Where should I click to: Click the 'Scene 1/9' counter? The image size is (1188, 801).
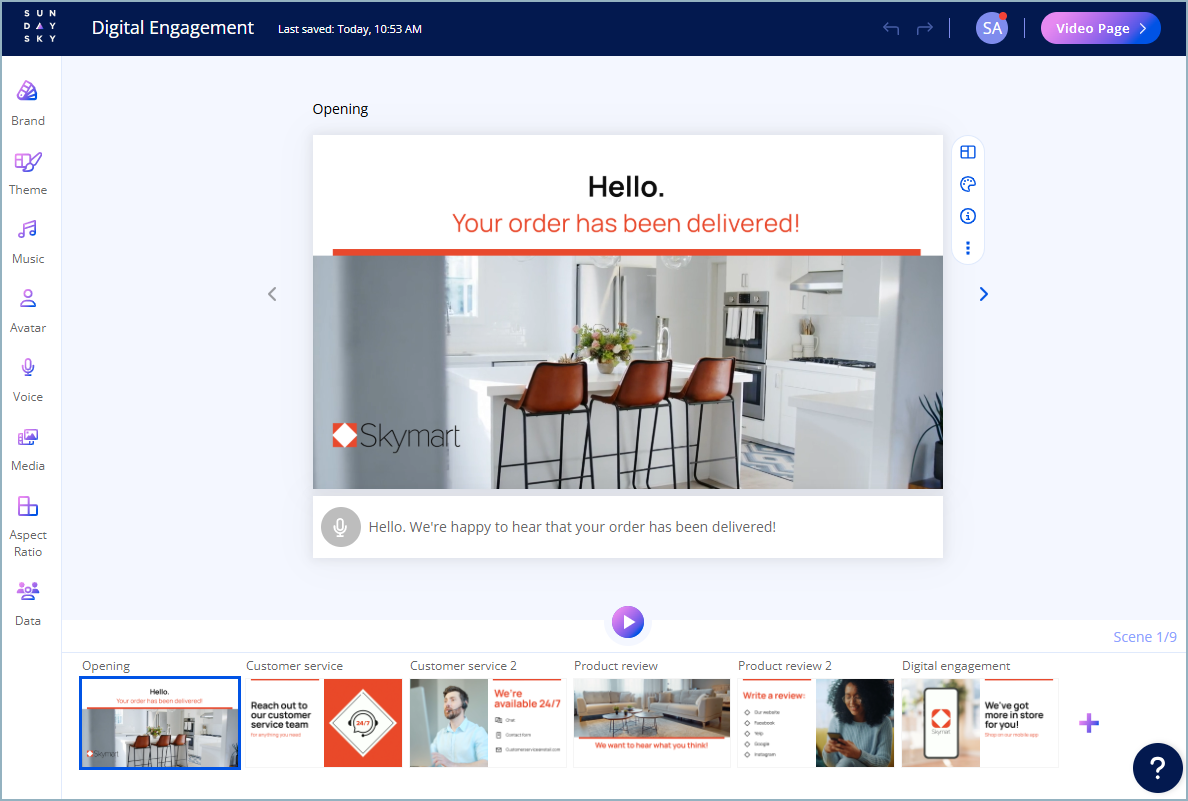coord(1145,637)
